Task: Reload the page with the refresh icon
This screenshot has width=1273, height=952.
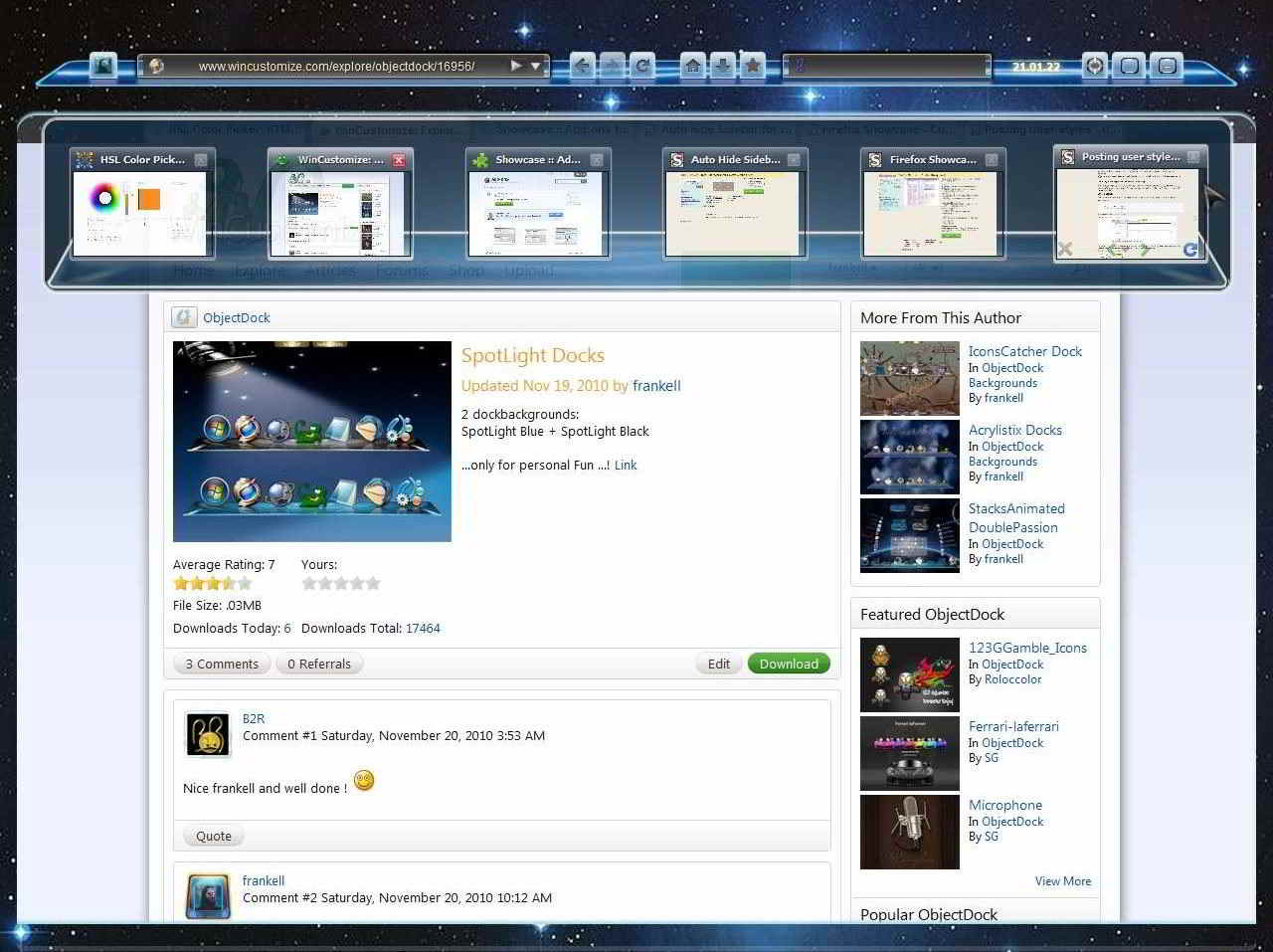Action: click(x=643, y=66)
